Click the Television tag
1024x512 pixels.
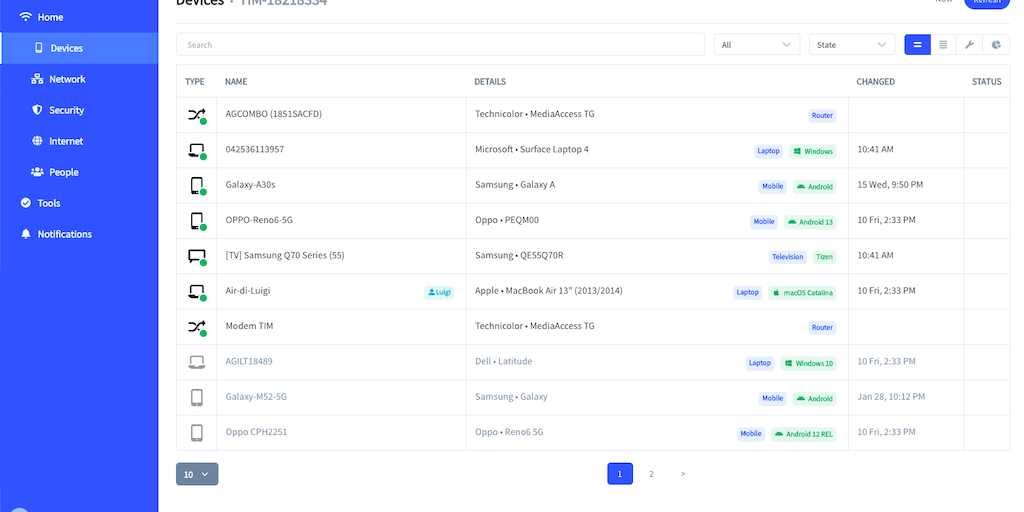pyautogui.click(x=788, y=257)
